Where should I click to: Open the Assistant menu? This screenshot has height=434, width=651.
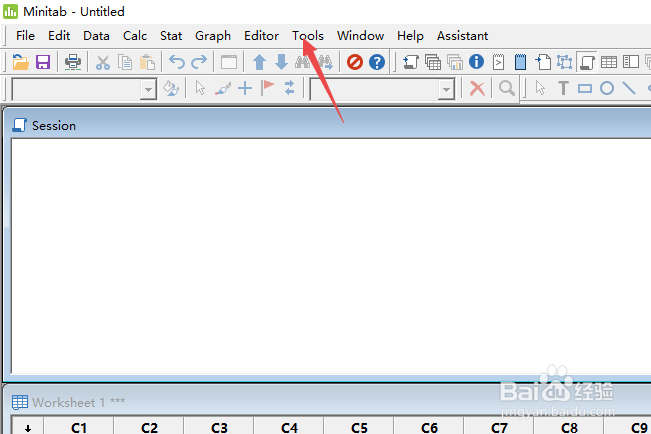(x=463, y=36)
